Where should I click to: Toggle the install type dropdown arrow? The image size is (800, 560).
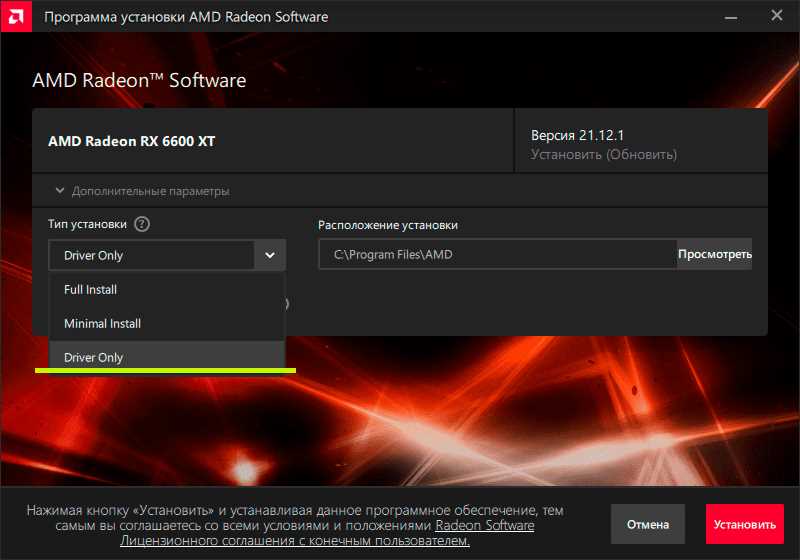click(x=270, y=255)
